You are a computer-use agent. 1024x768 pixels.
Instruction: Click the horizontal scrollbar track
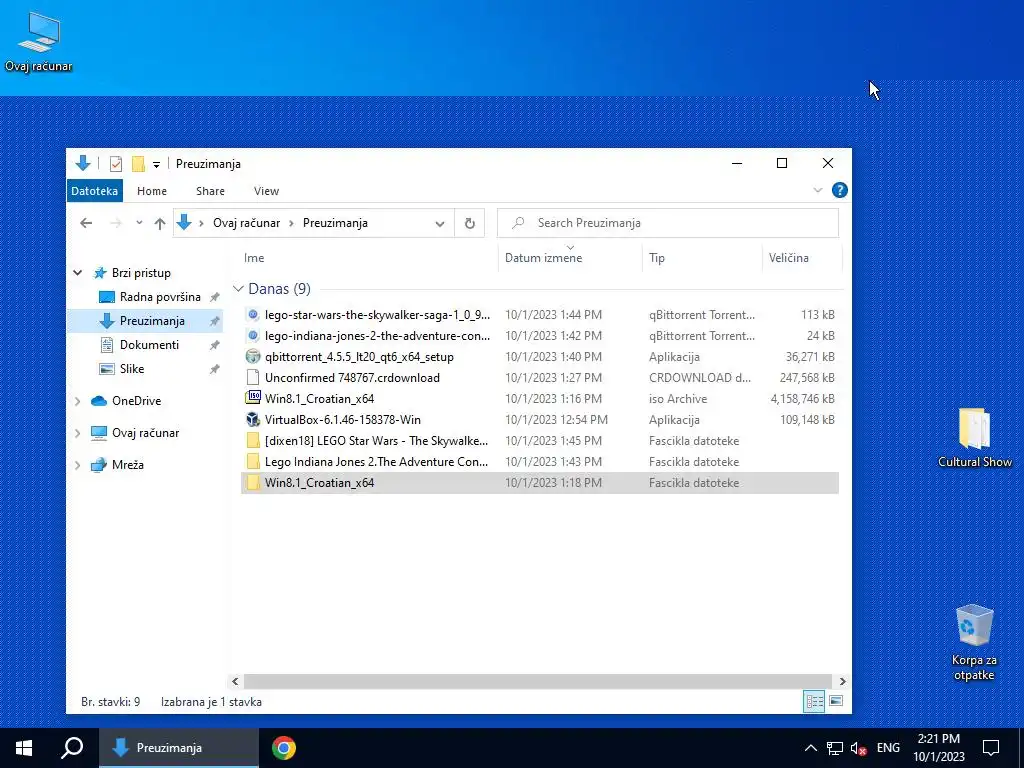537,681
